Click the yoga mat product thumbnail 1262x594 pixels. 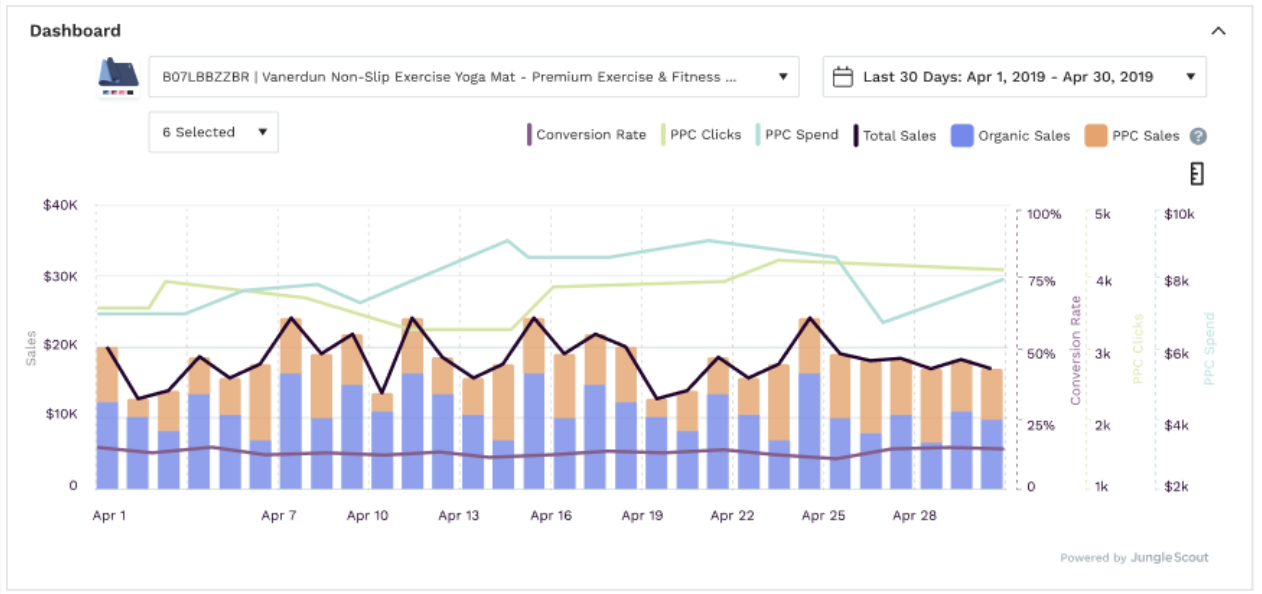[x=118, y=76]
